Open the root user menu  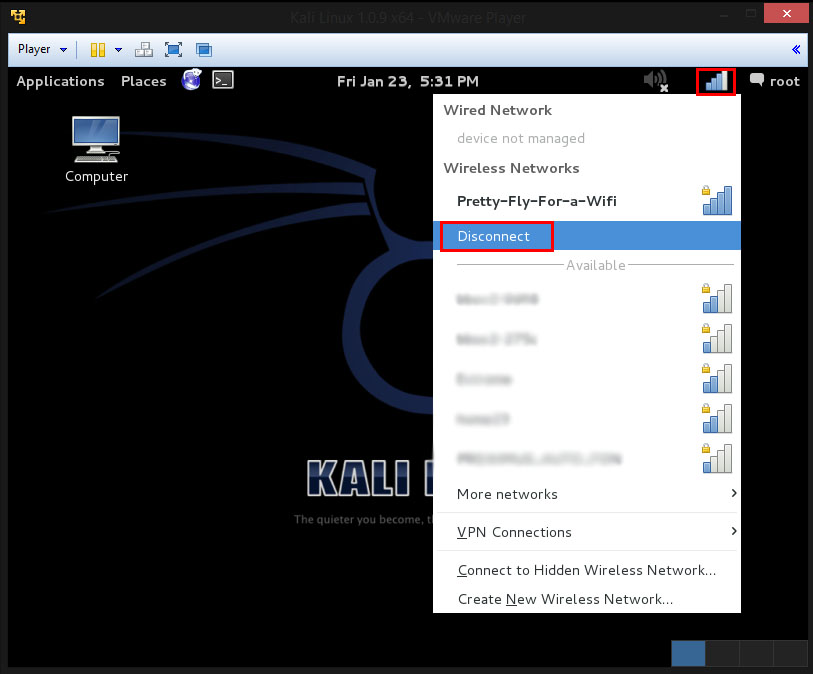(784, 81)
